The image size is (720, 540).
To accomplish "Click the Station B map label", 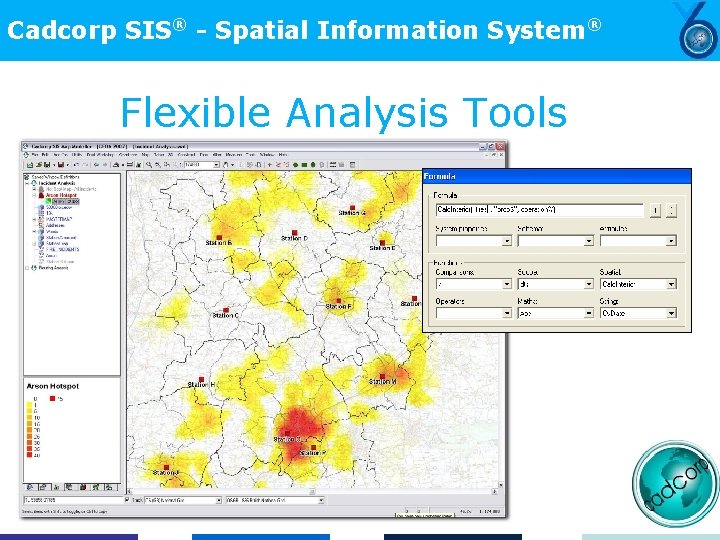I will pyautogui.click(x=219, y=243).
